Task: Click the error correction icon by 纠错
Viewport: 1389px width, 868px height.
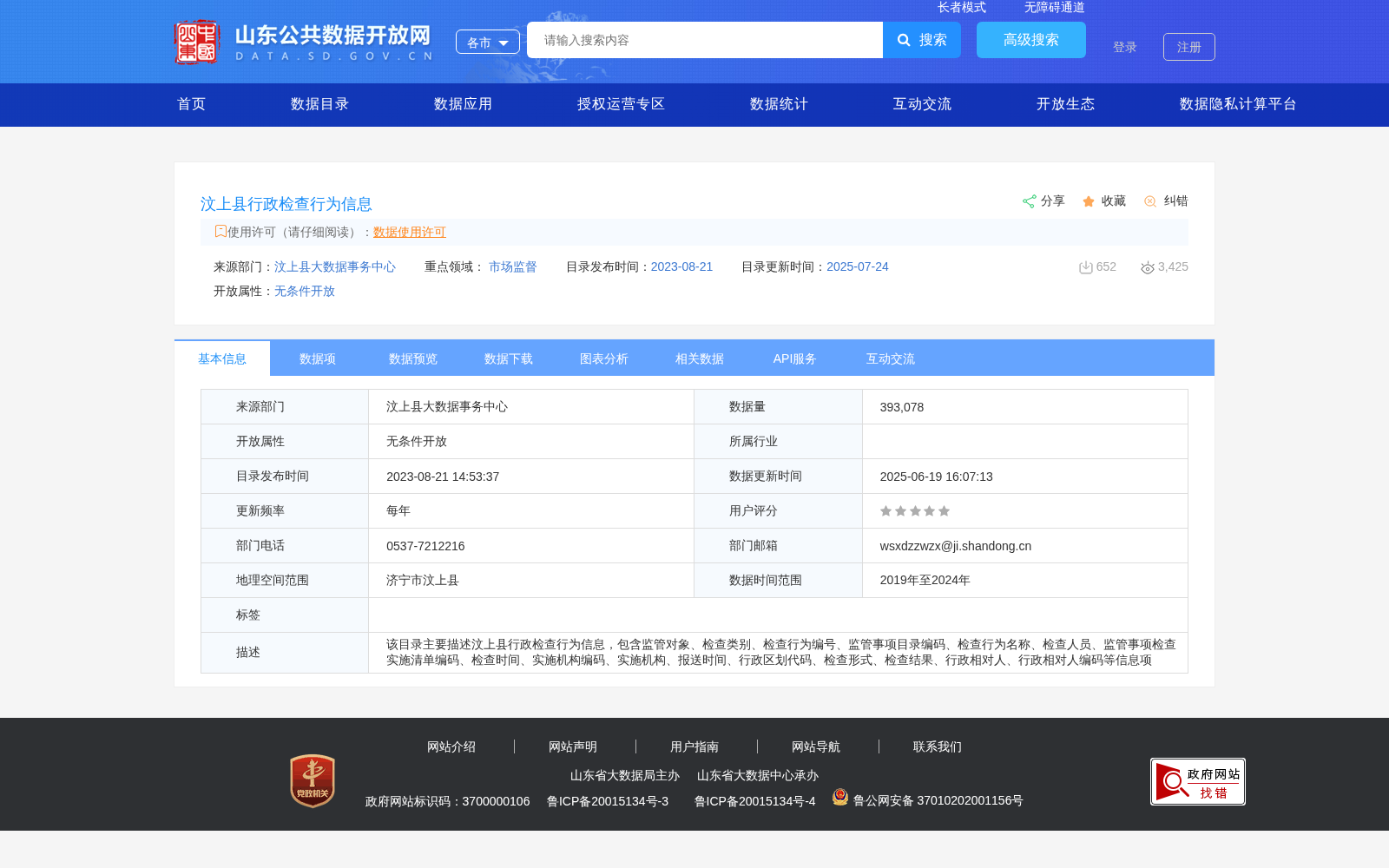Action: tap(1150, 201)
